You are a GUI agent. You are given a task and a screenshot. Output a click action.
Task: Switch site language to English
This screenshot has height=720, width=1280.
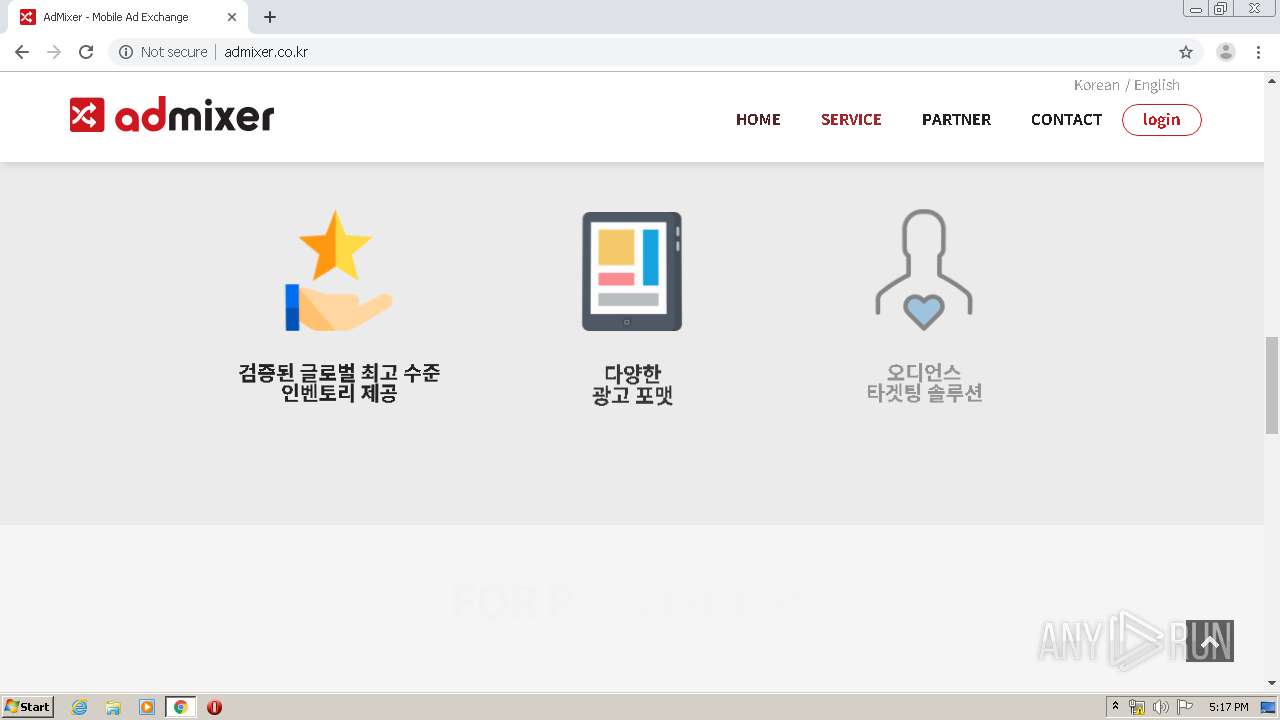[1157, 85]
